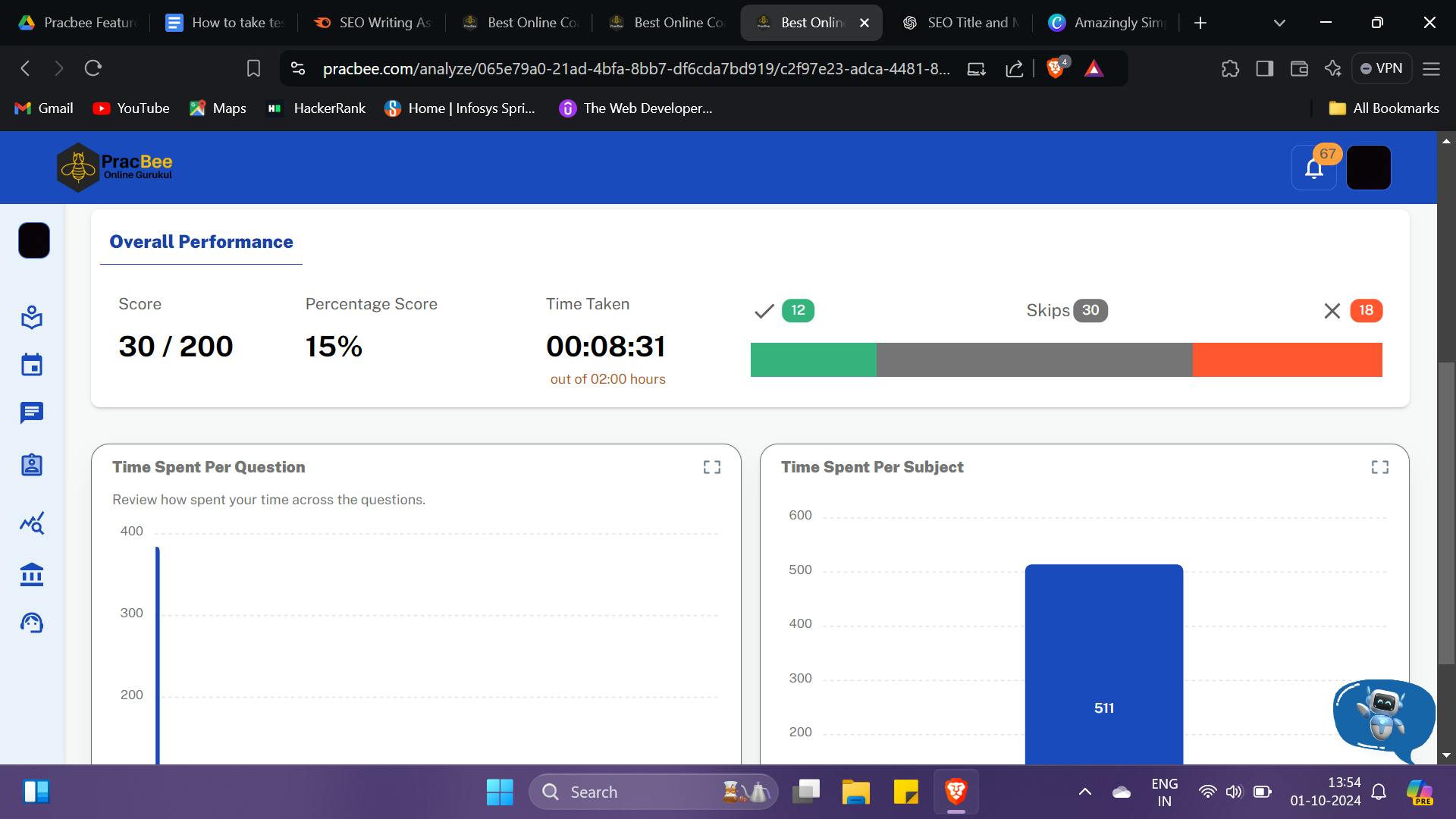
Task: Open the analytics chart icon in sidebar
Action: coord(32,523)
